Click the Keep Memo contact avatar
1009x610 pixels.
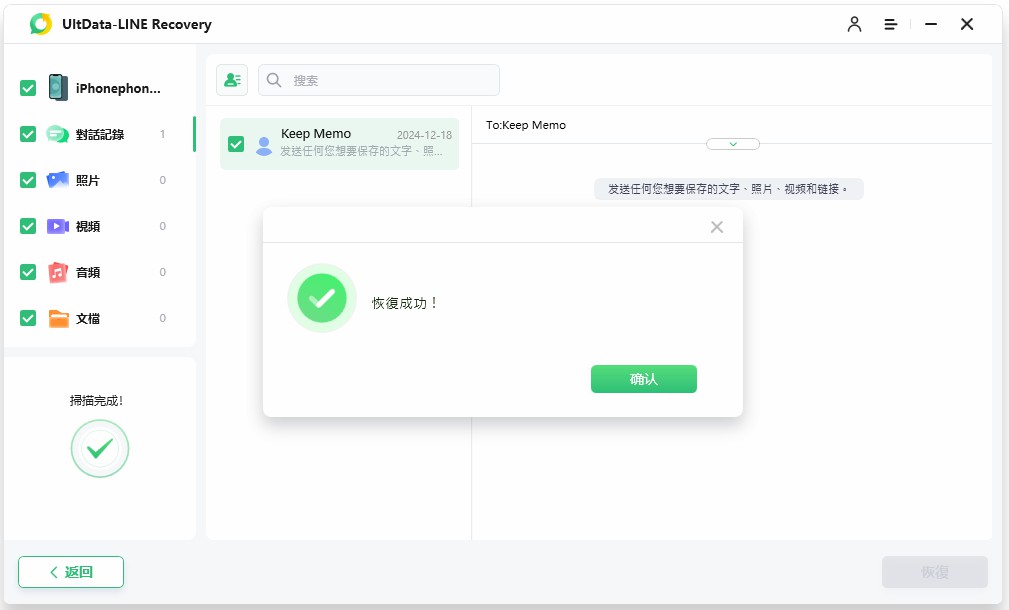coord(264,146)
